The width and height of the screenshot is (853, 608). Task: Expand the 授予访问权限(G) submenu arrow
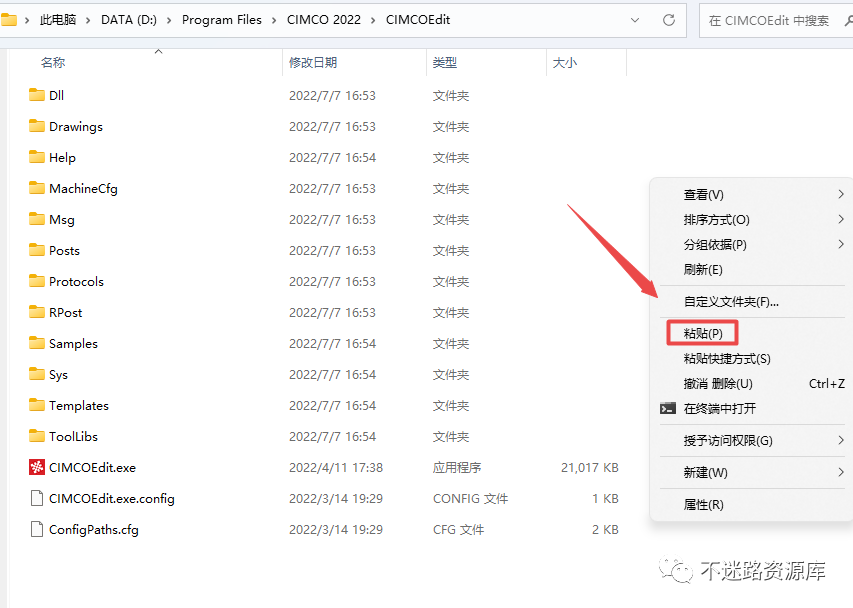coord(841,440)
